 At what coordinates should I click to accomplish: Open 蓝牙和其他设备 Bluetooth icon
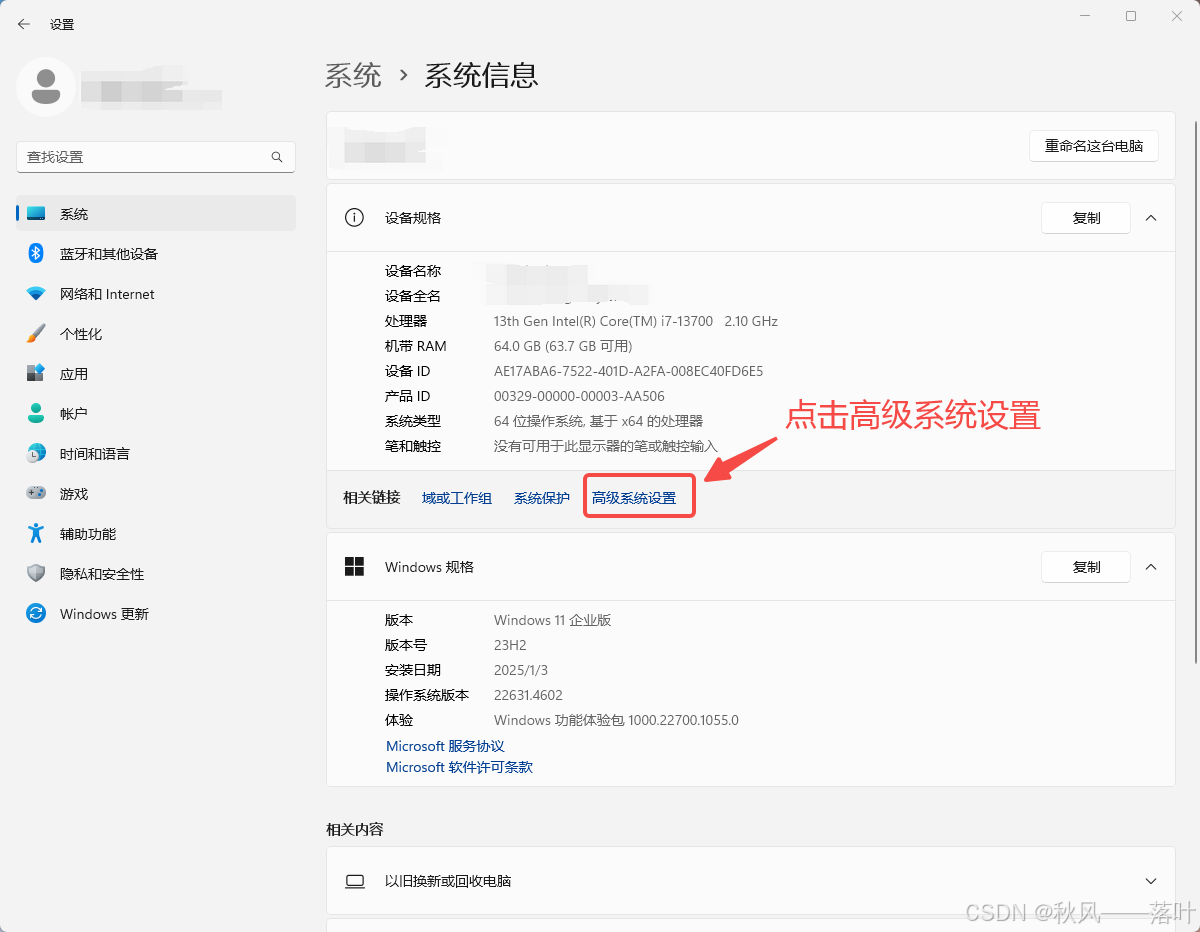coord(36,254)
